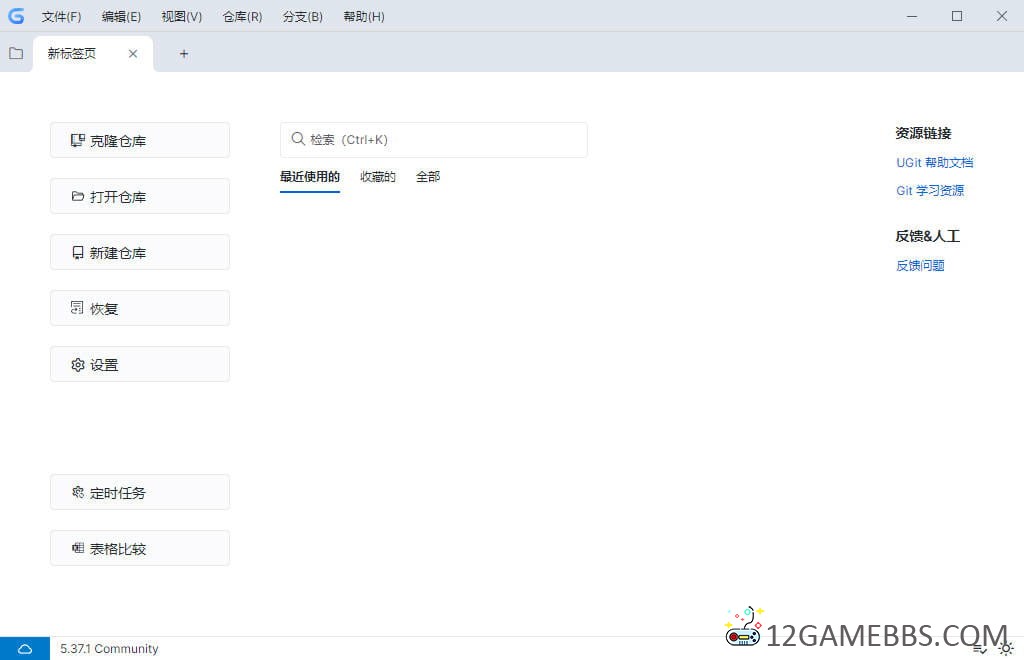Click 5.37.1 Community version text
This screenshot has height=660, width=1024.
pyautogui.click(x=109, y=649)
